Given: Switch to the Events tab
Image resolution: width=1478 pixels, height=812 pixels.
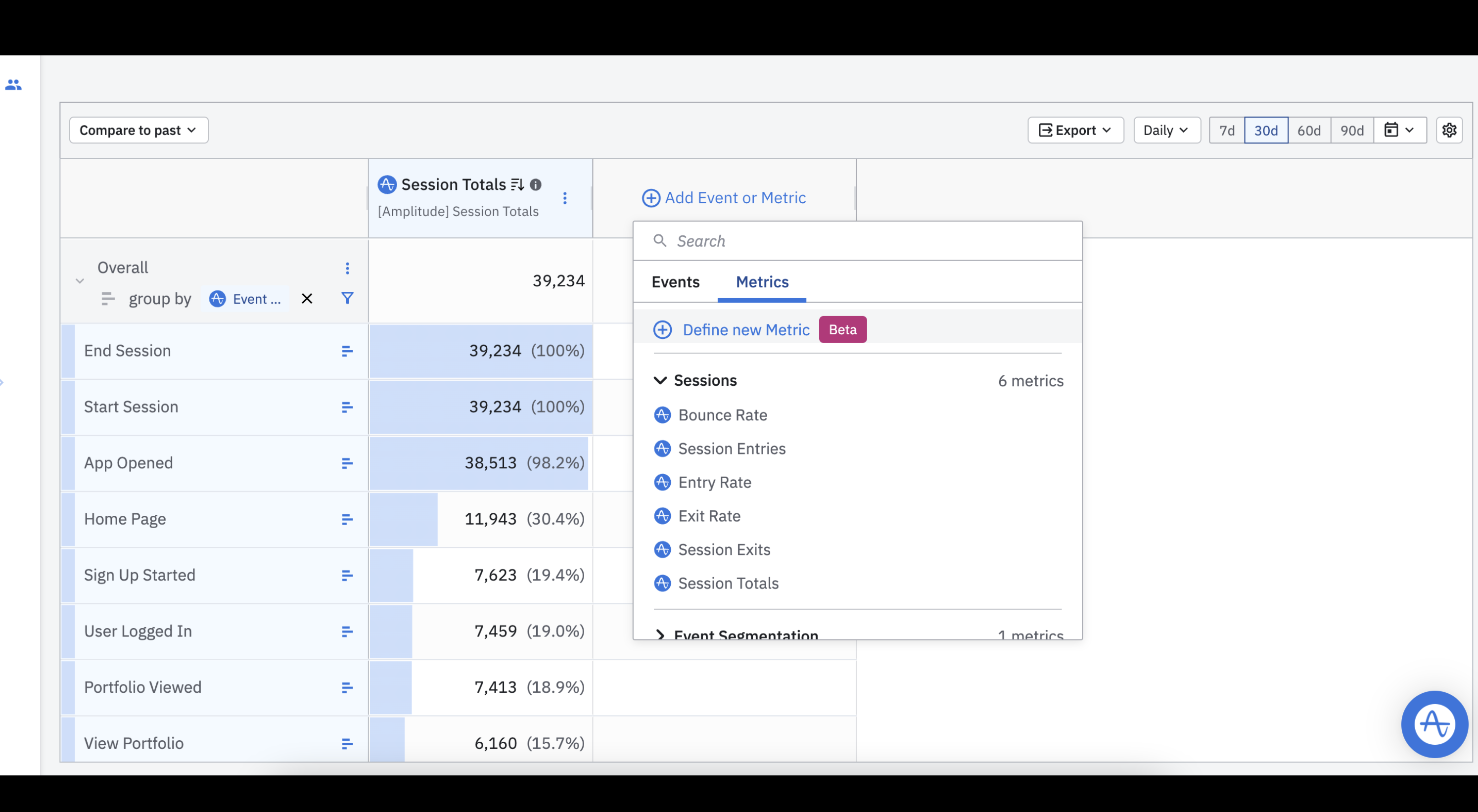Looking at the screenshot, I should [675, 282].
